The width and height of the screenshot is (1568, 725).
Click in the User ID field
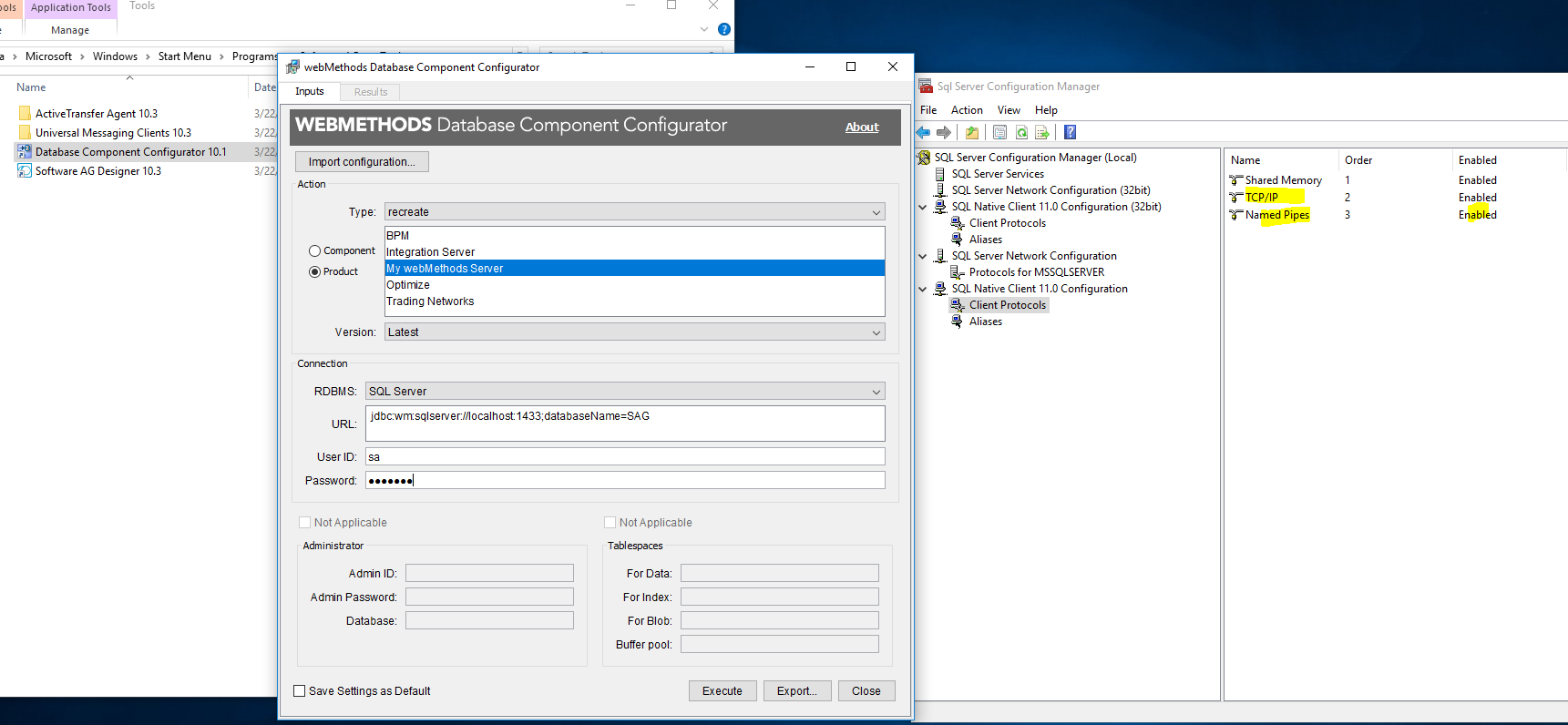[625, 457]
